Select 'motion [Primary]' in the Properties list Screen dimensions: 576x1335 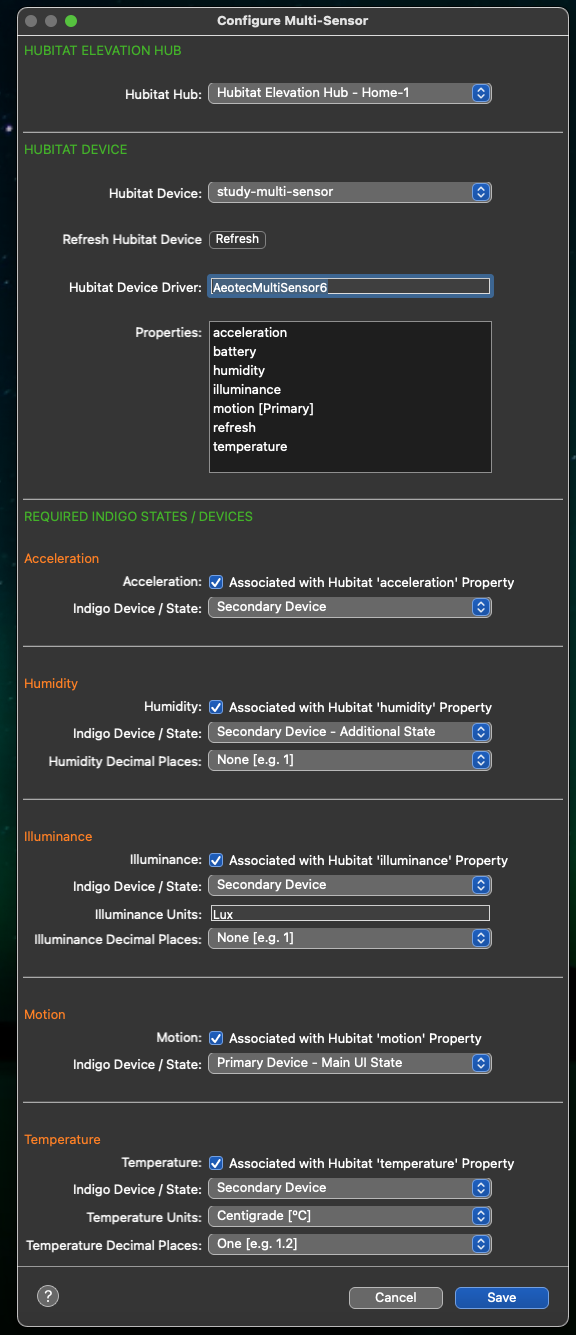click(263, 409)
